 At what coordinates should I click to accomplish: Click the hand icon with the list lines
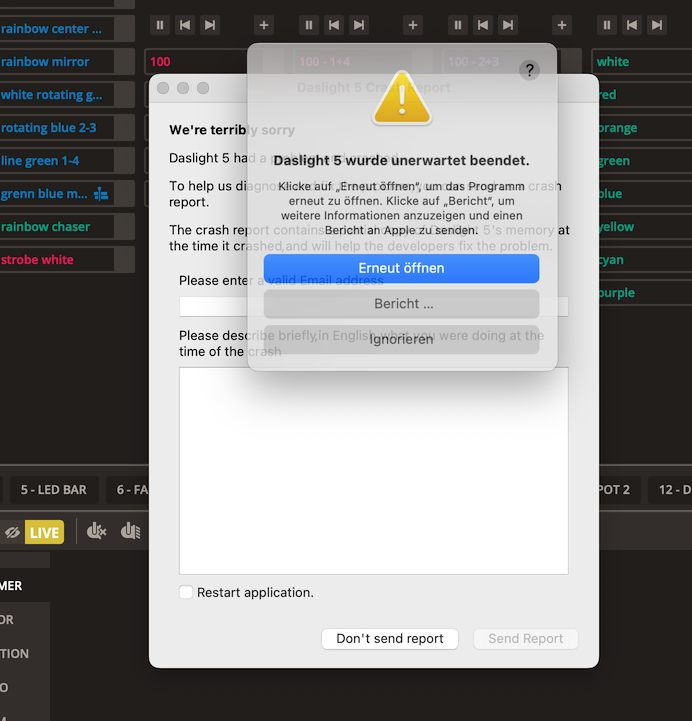coord(131,532)
